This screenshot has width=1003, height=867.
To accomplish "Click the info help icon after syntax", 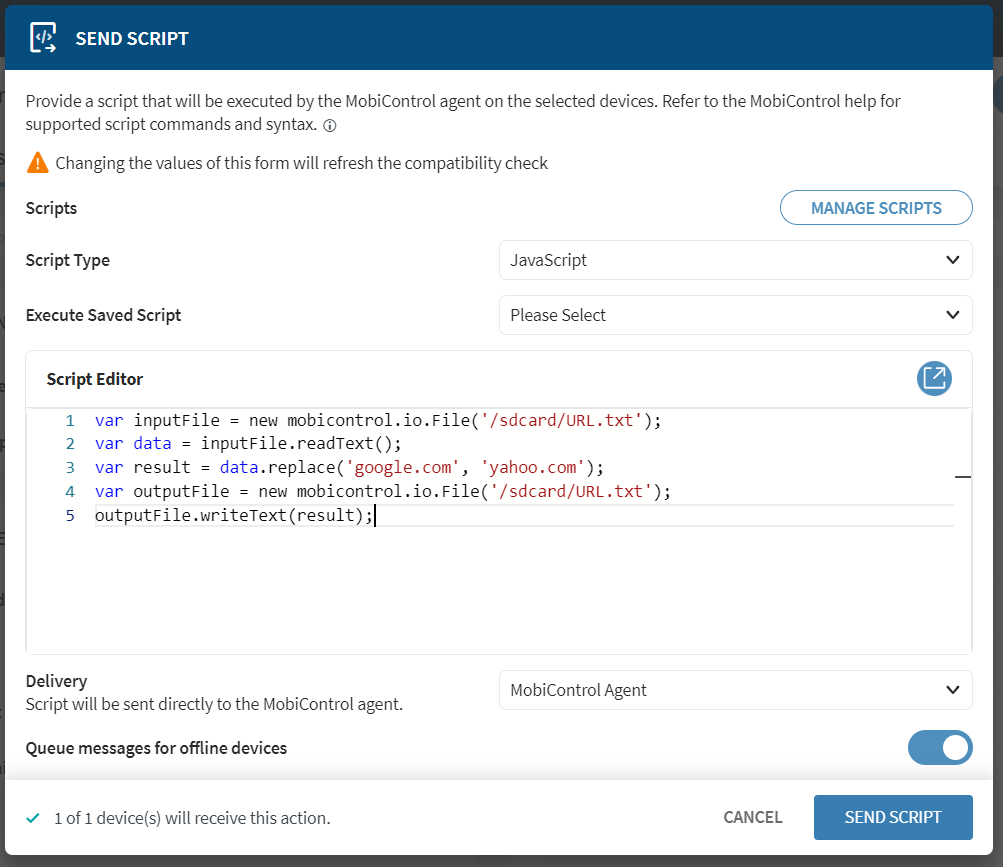I will point(330,127).
